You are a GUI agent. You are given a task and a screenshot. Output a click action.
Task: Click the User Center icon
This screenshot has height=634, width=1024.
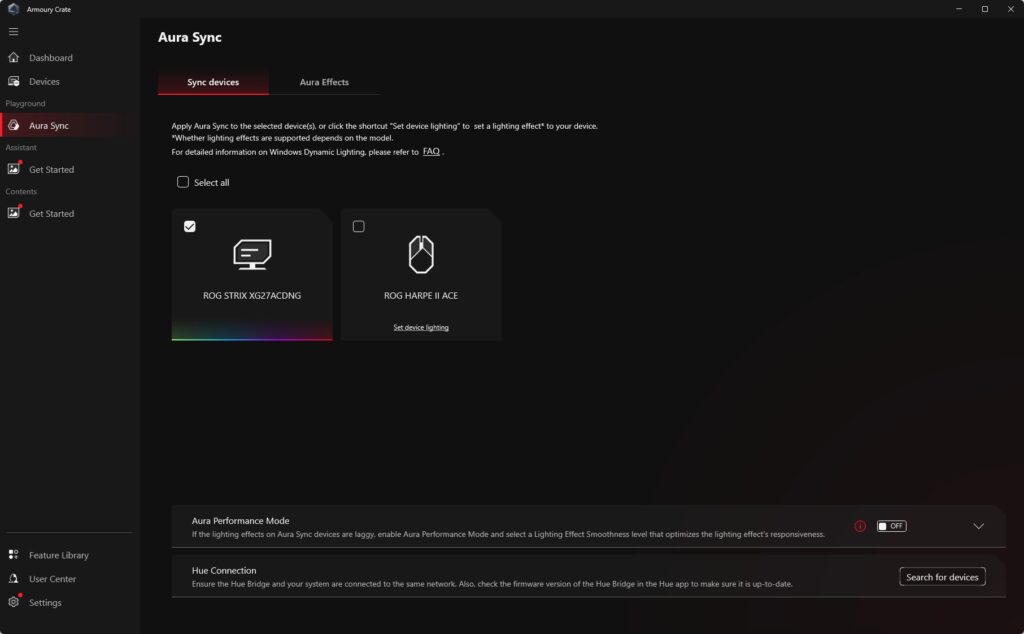pyautogui.click(x=14, y=579)
